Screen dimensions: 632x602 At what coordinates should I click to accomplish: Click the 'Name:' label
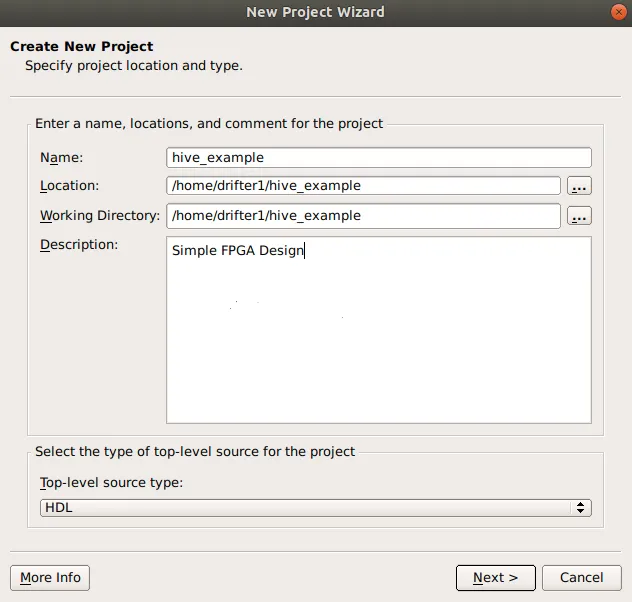click(x=61, y=157)
